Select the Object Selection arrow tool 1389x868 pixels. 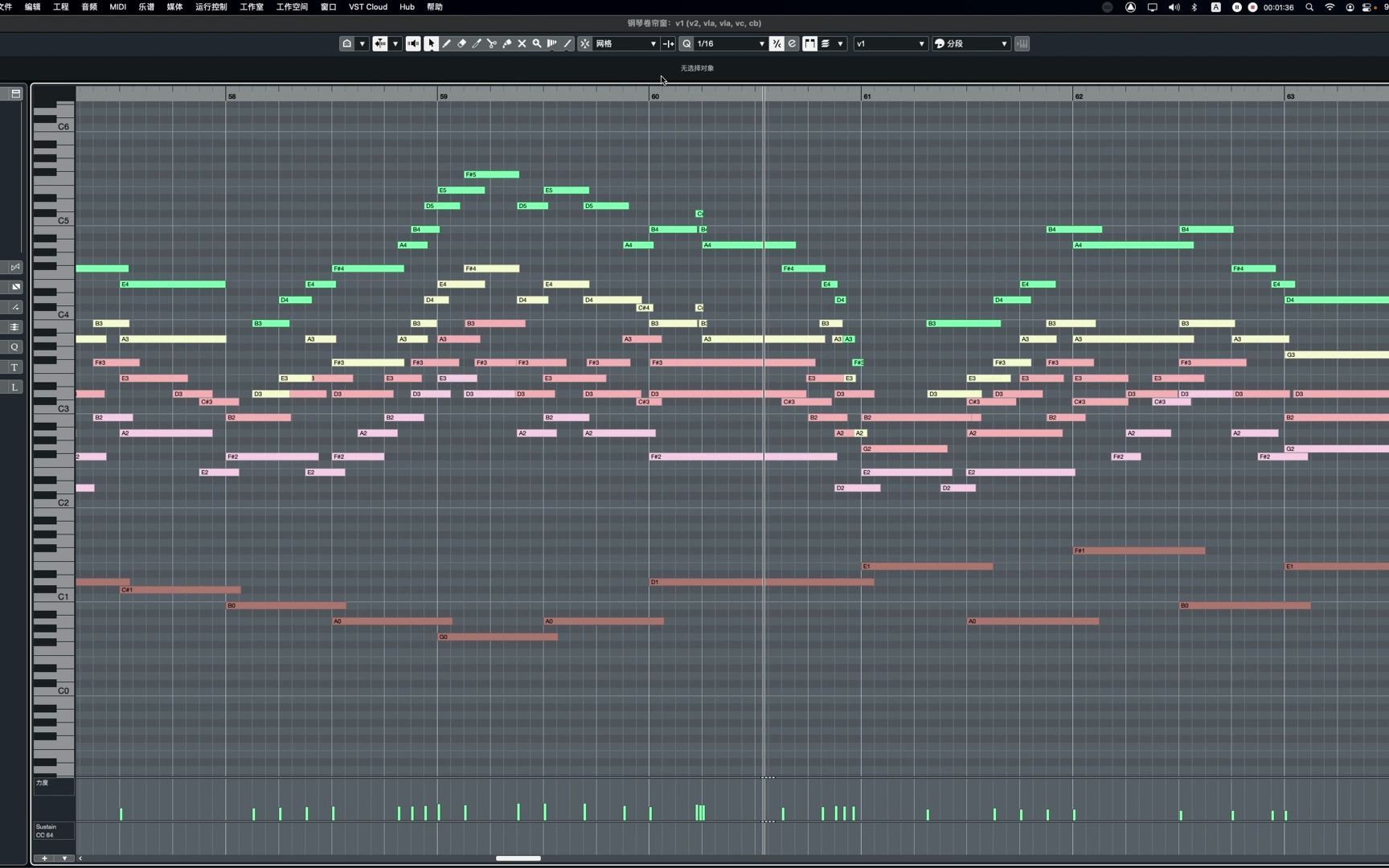click(x=431, y=43)
